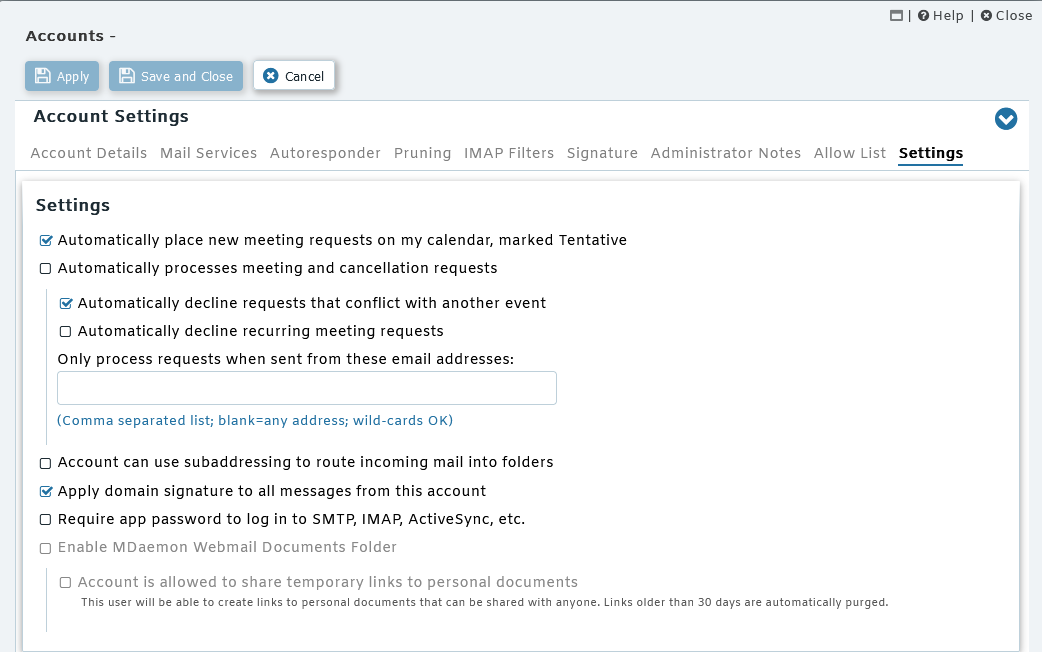The image size is (1044, 652).
Task: Switch to the Account Details tab
Action: pos(89,153)
